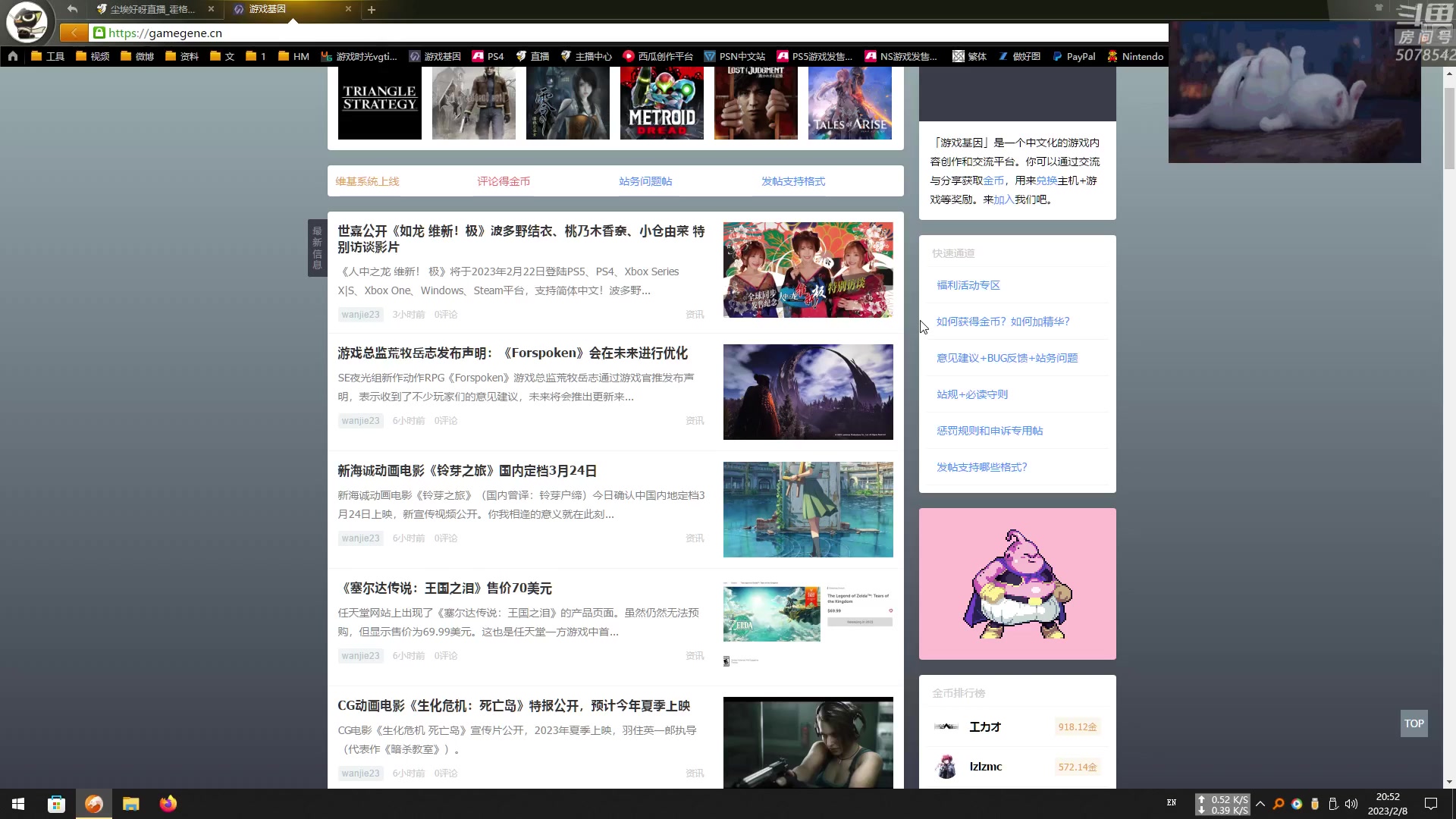
Task: Open File Explorer from taskbar
Action: (x=131, y=804)
